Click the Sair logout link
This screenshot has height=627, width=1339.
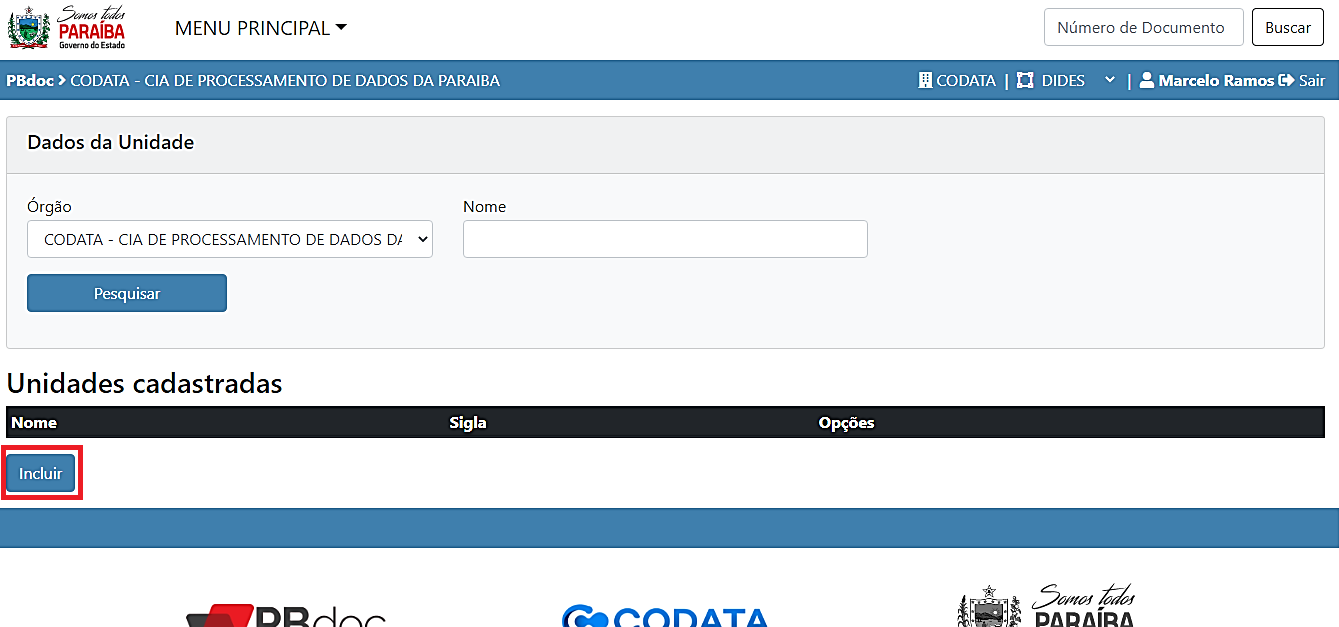click(x=1312, y=80)
